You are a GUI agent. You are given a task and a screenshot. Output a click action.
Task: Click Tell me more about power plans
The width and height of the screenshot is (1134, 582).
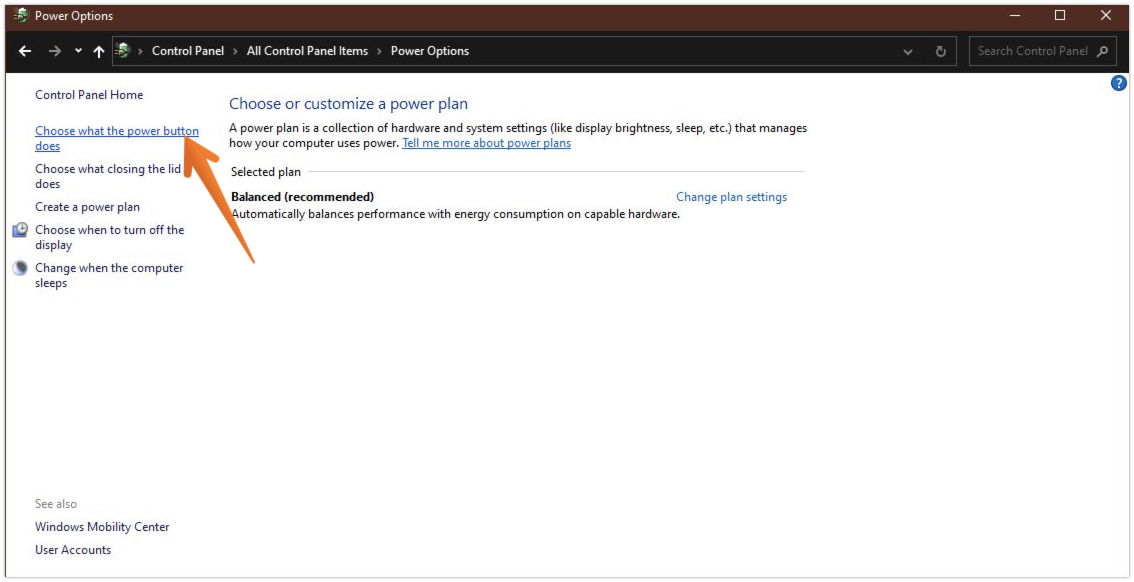[486, 143]
